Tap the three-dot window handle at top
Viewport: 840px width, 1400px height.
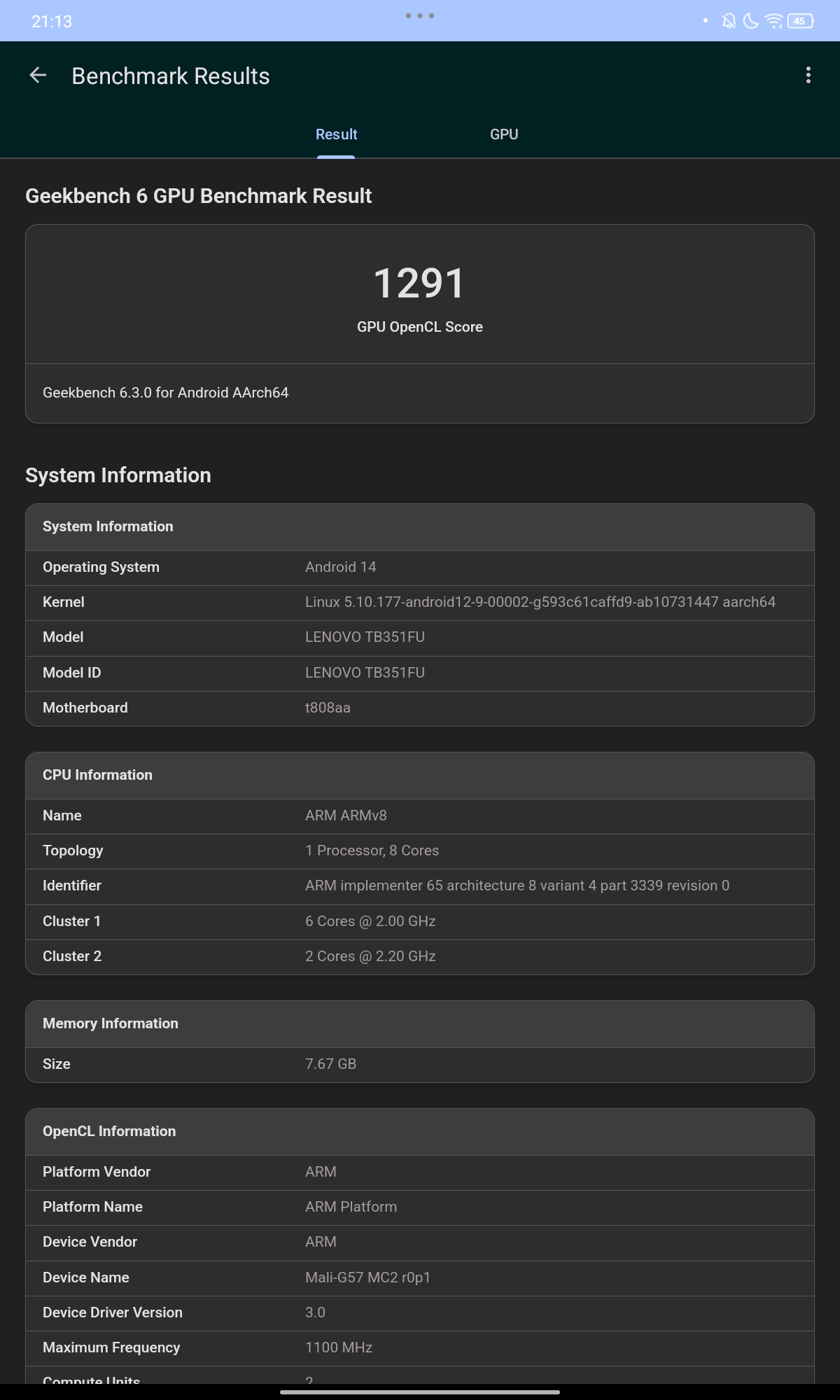click(x=420, y=15)
